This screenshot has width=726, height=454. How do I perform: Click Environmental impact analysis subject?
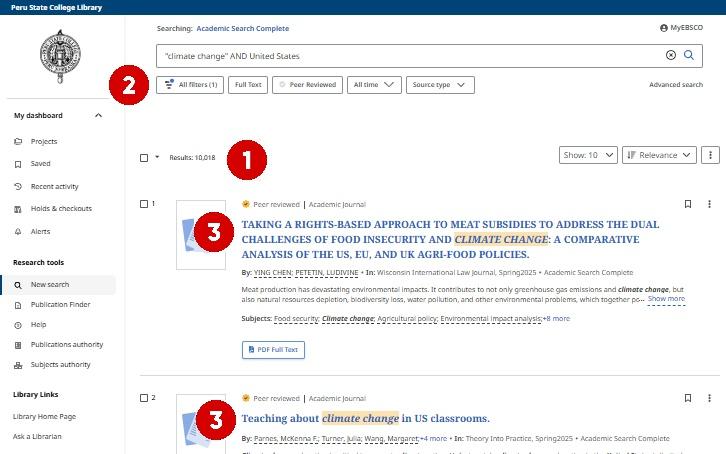(x=490, y=319)
